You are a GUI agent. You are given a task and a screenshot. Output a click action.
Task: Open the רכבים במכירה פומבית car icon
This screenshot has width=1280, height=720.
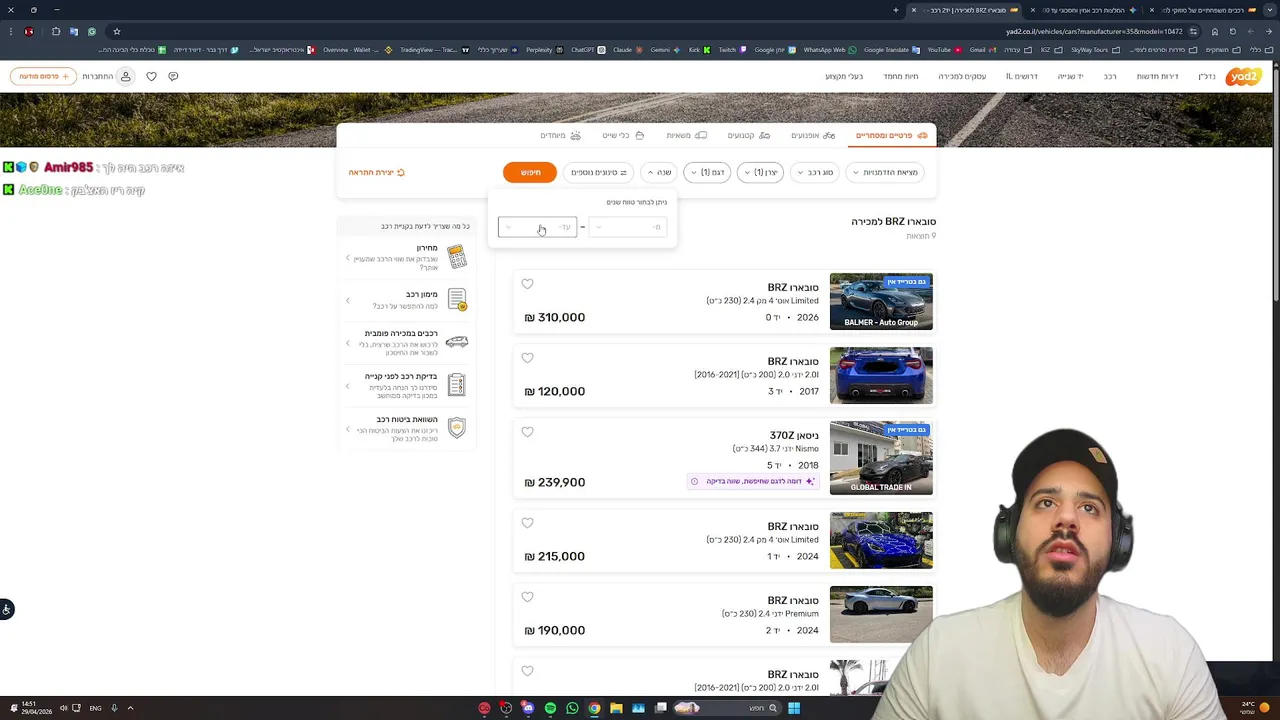[x=457, y=341]
